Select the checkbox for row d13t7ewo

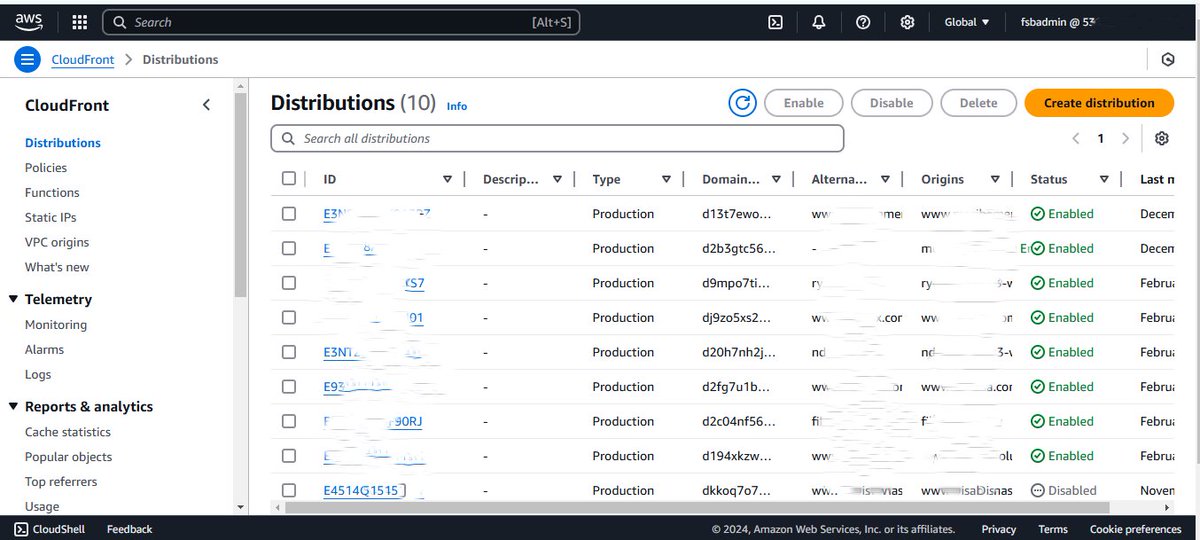(289, 214)
